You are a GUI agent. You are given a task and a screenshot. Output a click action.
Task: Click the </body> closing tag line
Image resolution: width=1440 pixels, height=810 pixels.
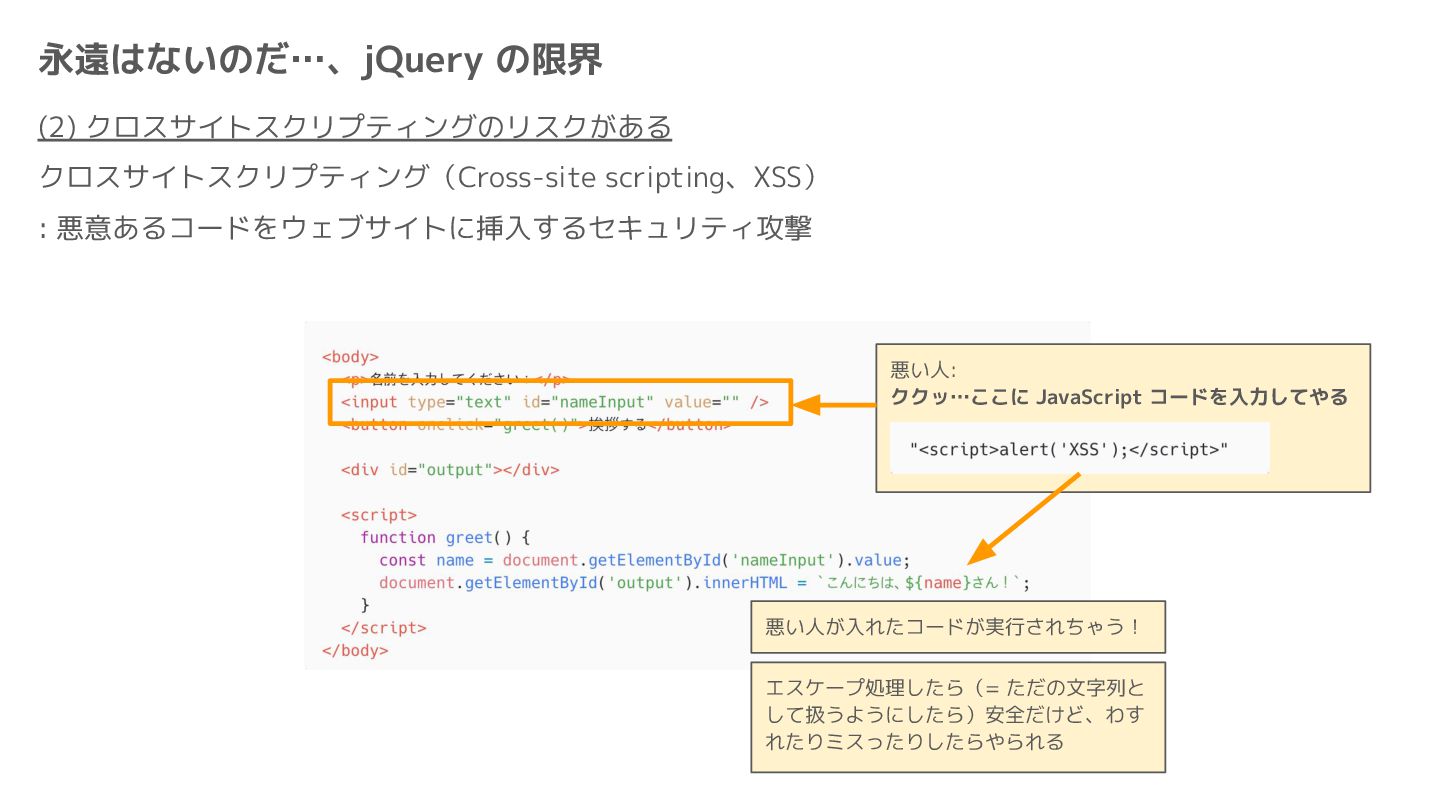(355, 651)
